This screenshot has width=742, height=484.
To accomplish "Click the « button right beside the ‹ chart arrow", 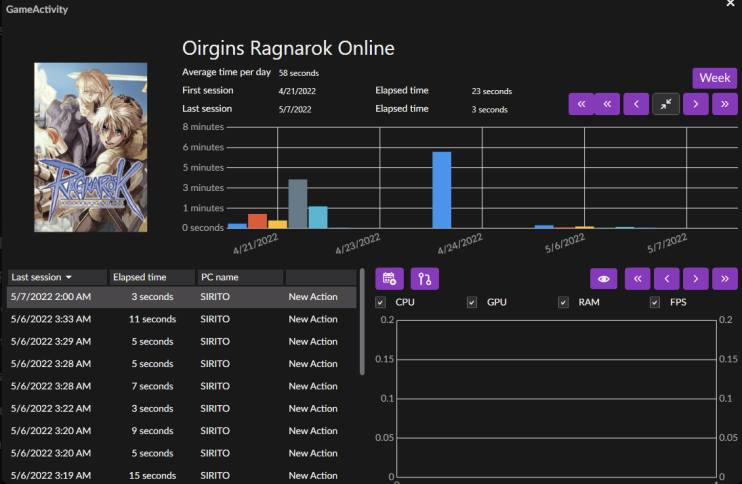I will 607,104.
